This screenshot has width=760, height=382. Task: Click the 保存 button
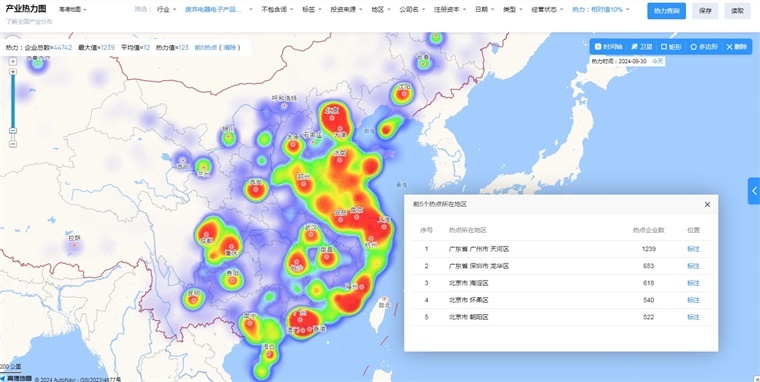point(705,11)
